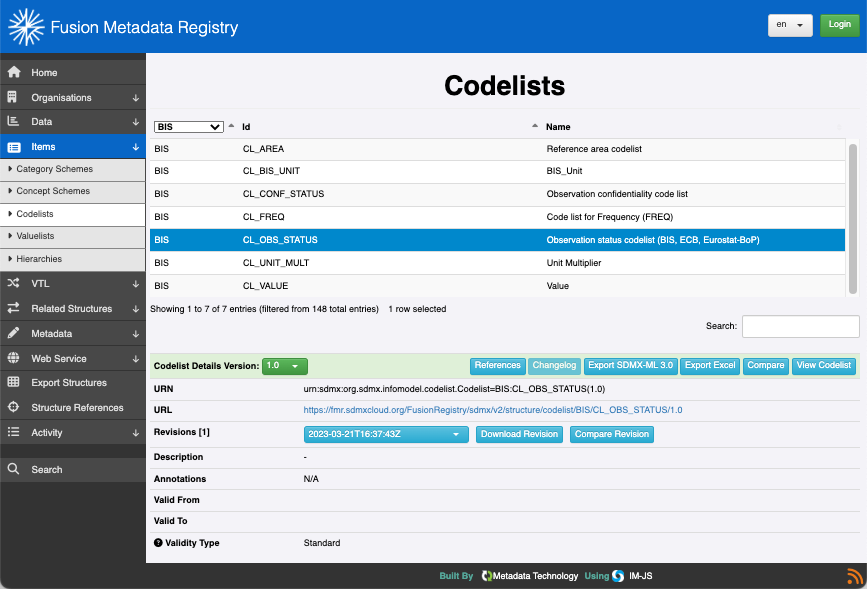Open the codelist version 1.0 dropdown
The width and height of the screenshot is (867, 589).
284,366
